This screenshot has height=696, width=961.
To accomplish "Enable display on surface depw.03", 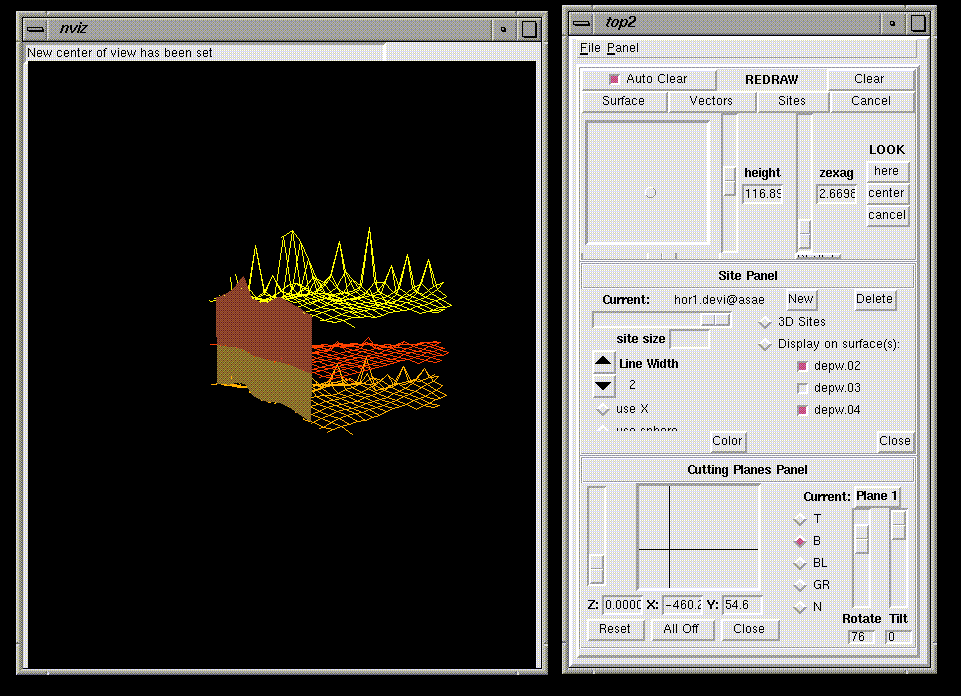I will click(802, 388).
